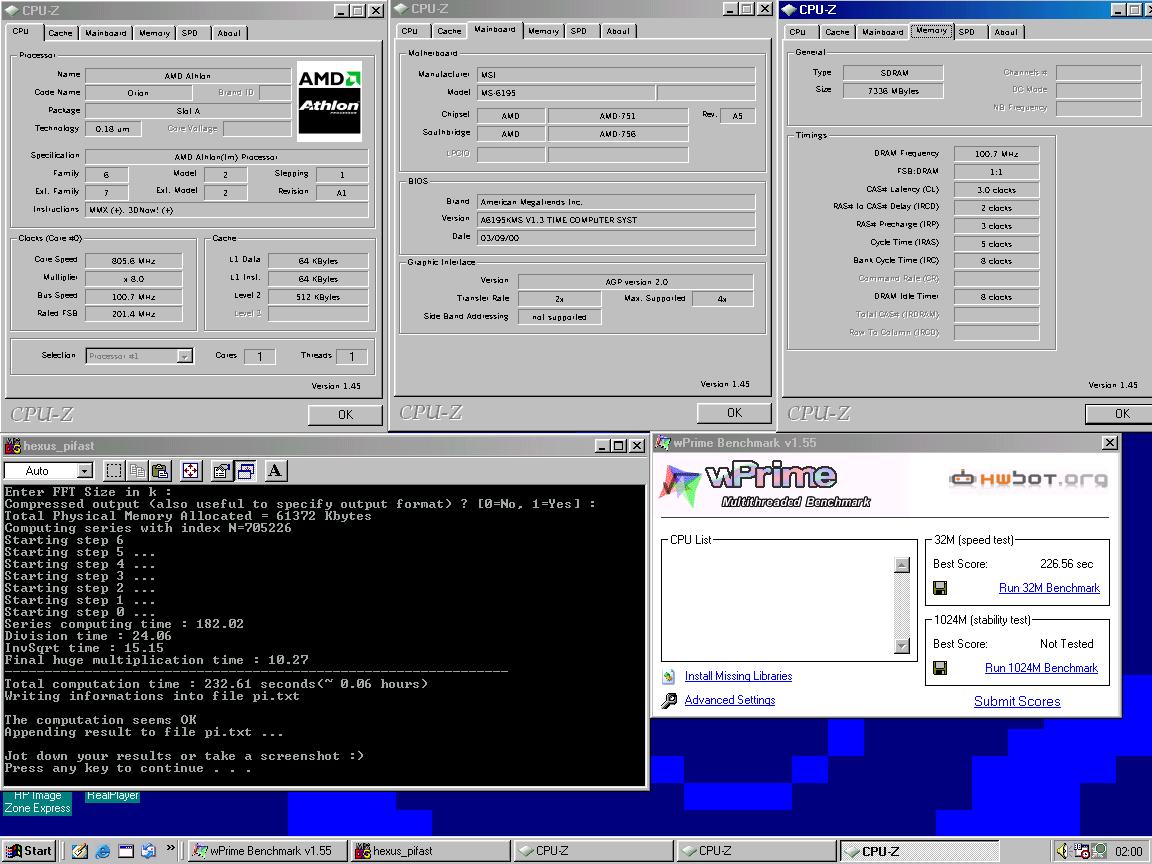1152x864 pixels.
Task: Toggle the Background icon in hexus_pifast toolbar
Action: click(245, 471)
